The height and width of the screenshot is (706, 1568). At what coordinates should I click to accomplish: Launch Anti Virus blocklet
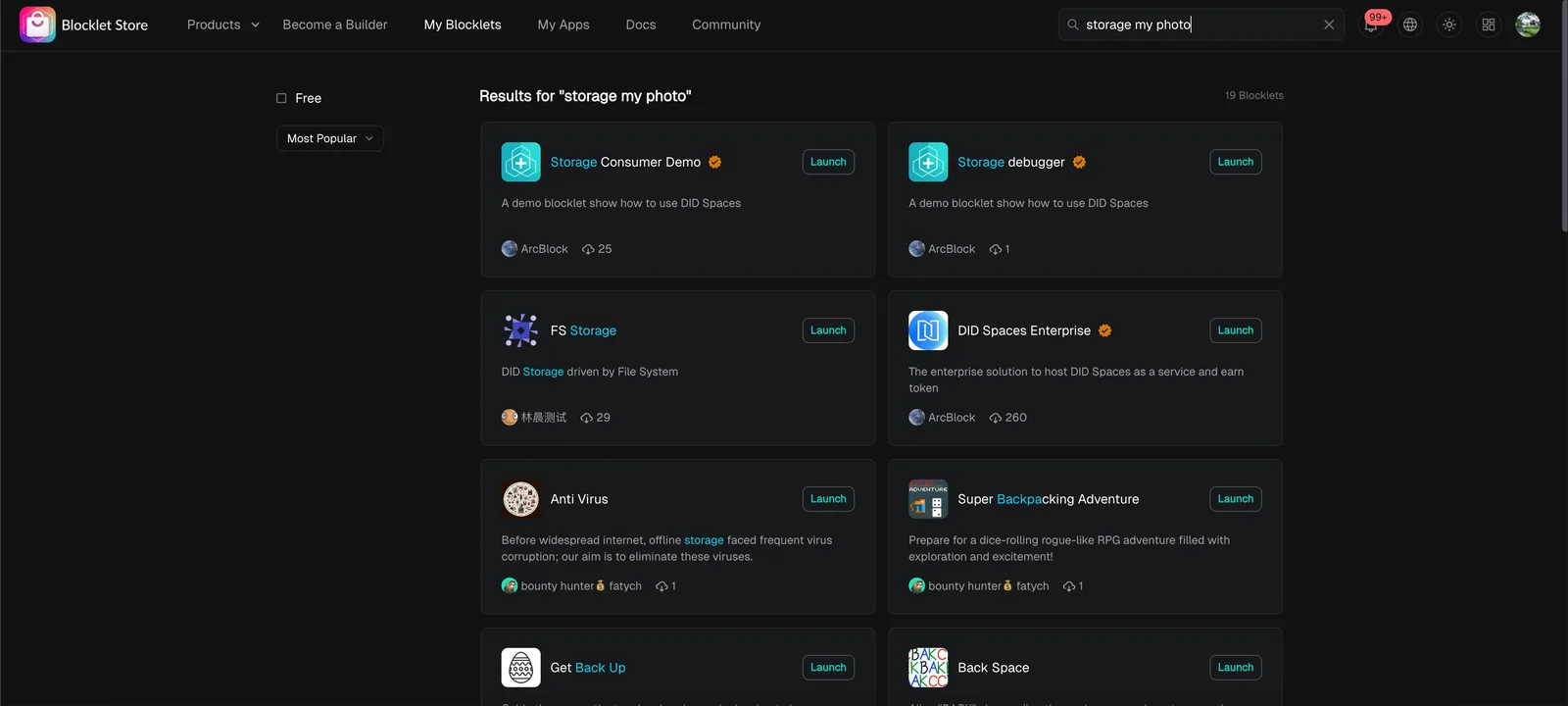(828, 499)
